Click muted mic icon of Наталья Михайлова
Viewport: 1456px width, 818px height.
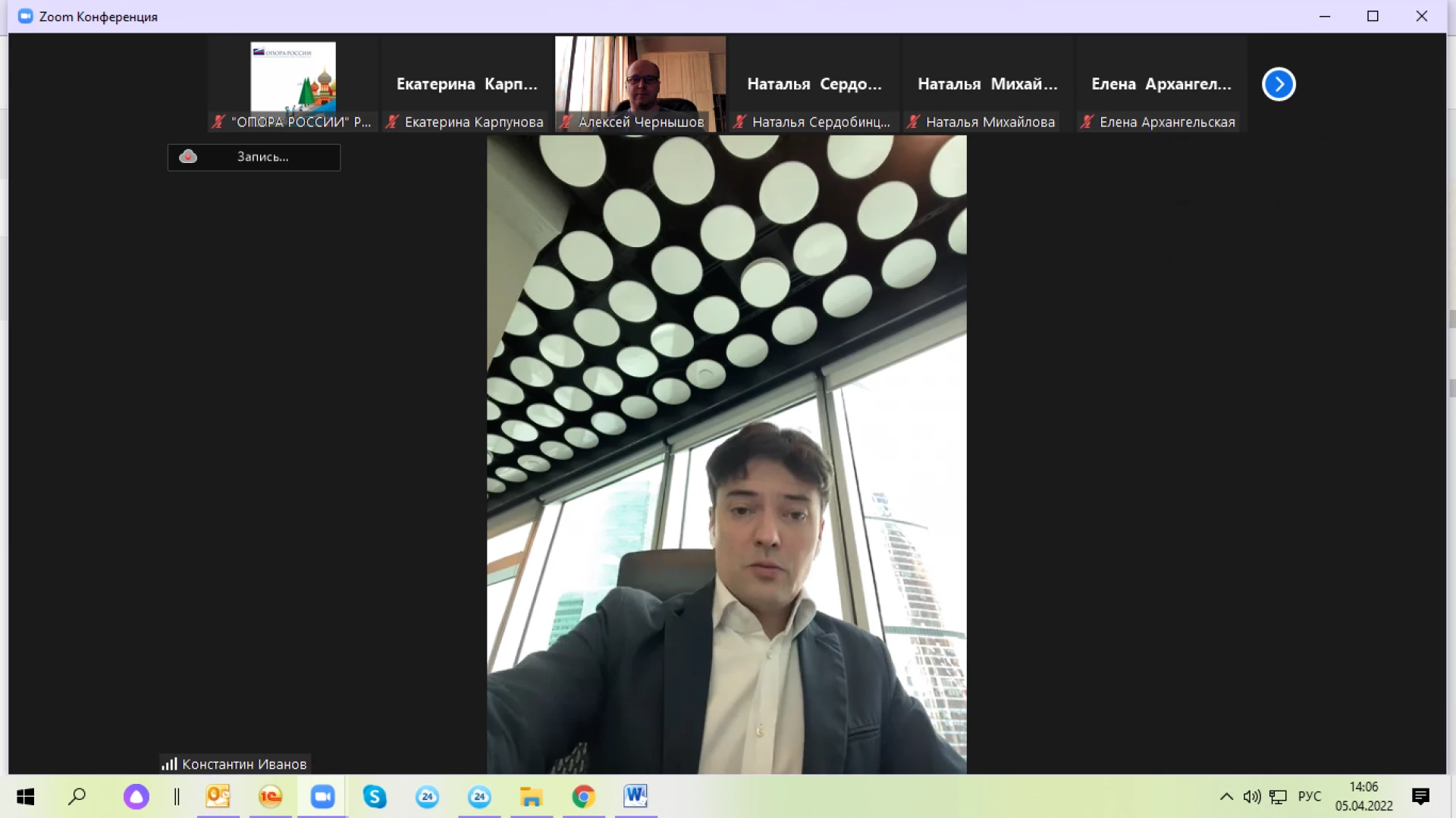tap(914, 121)
